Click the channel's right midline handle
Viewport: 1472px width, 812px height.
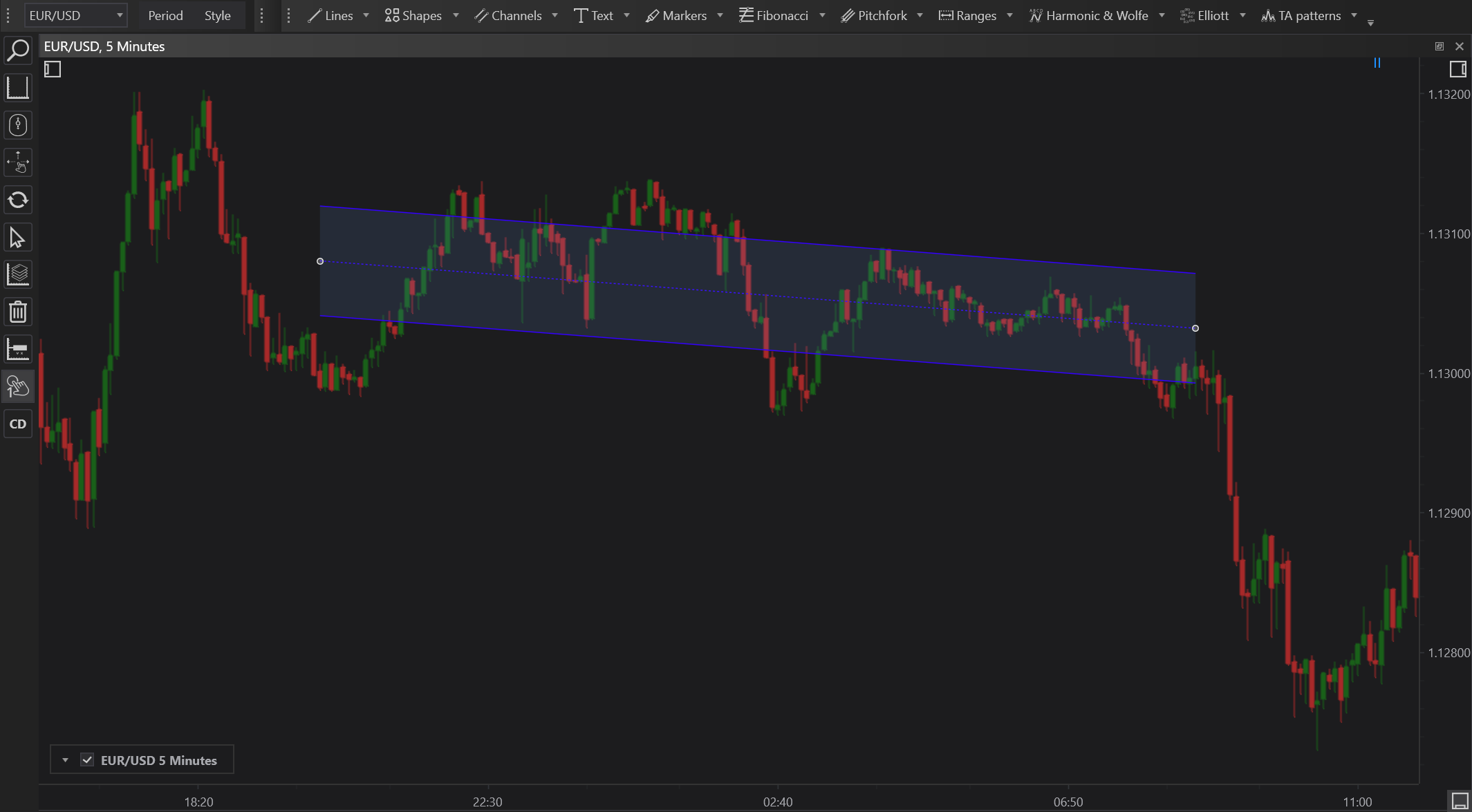[x=1195, y=328]
